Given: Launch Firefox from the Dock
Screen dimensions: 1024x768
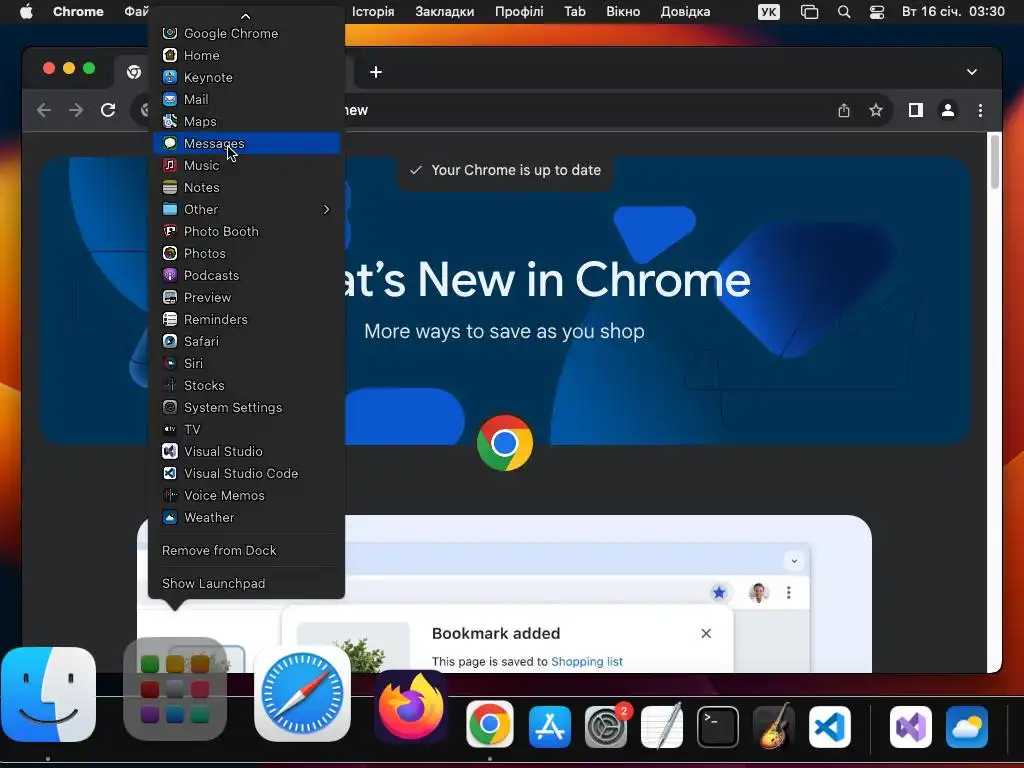Looking at the screenshot, I should (411, 707).
